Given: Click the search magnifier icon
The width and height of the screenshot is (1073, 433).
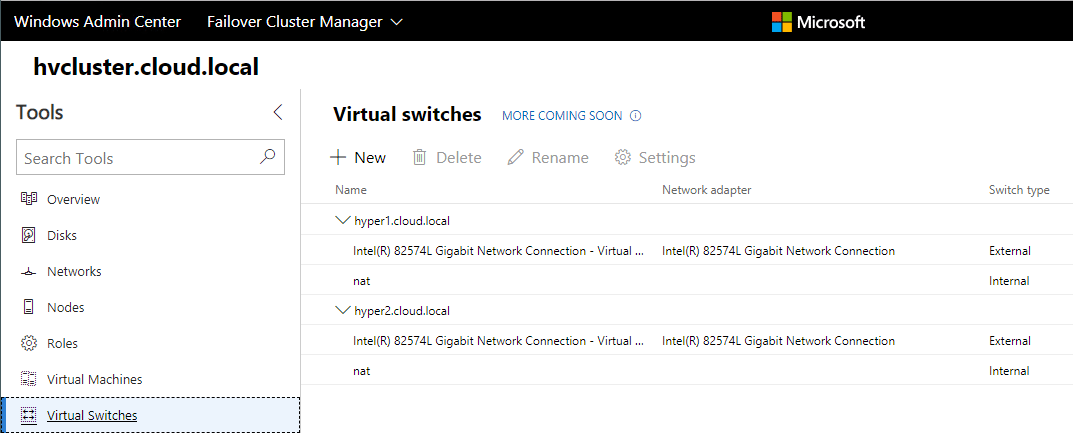Looking at the screenshot, I should click(x=267, y=157).
